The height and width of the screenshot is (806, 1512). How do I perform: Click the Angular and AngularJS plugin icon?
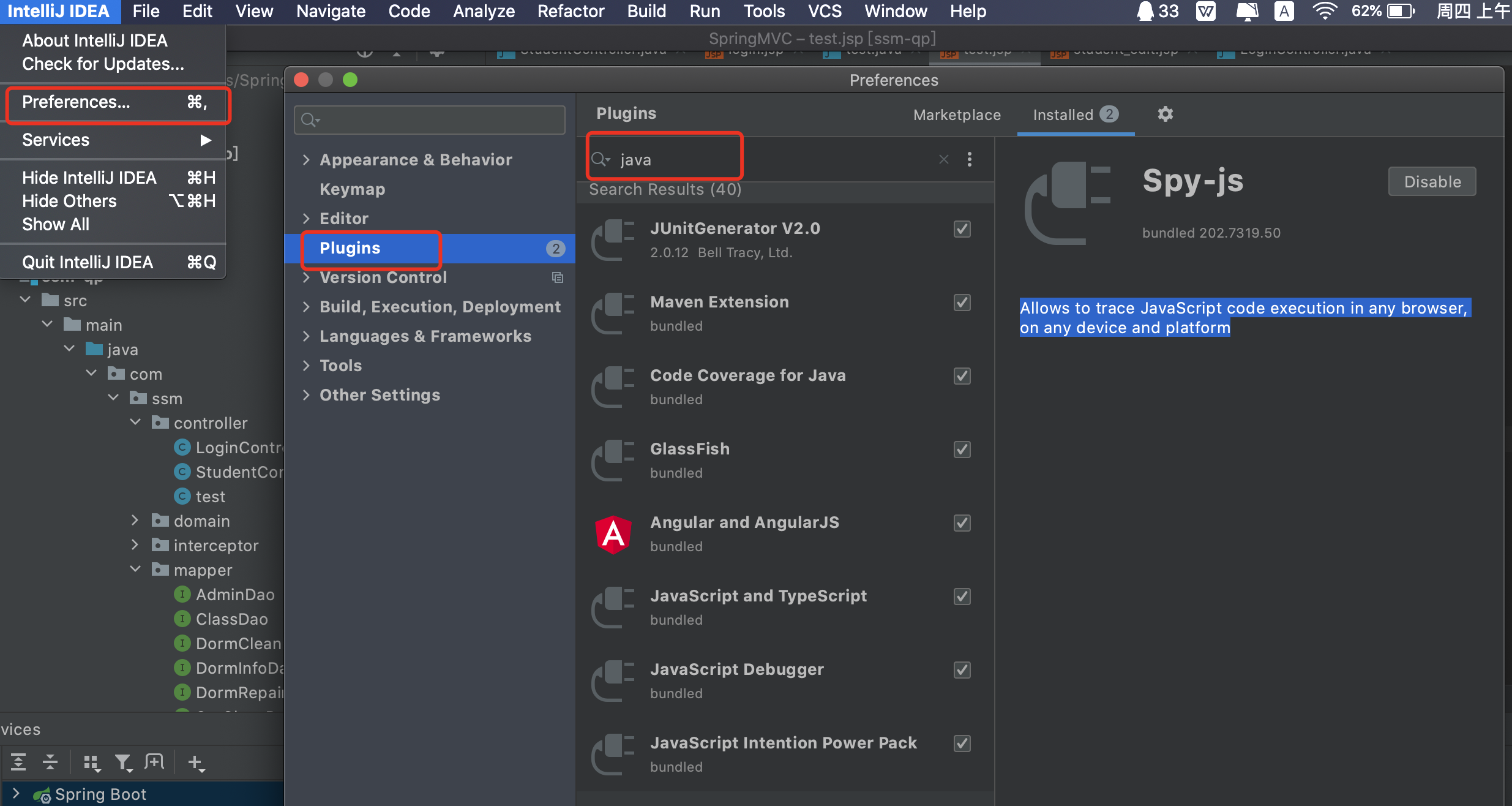[x=613, y=534]
